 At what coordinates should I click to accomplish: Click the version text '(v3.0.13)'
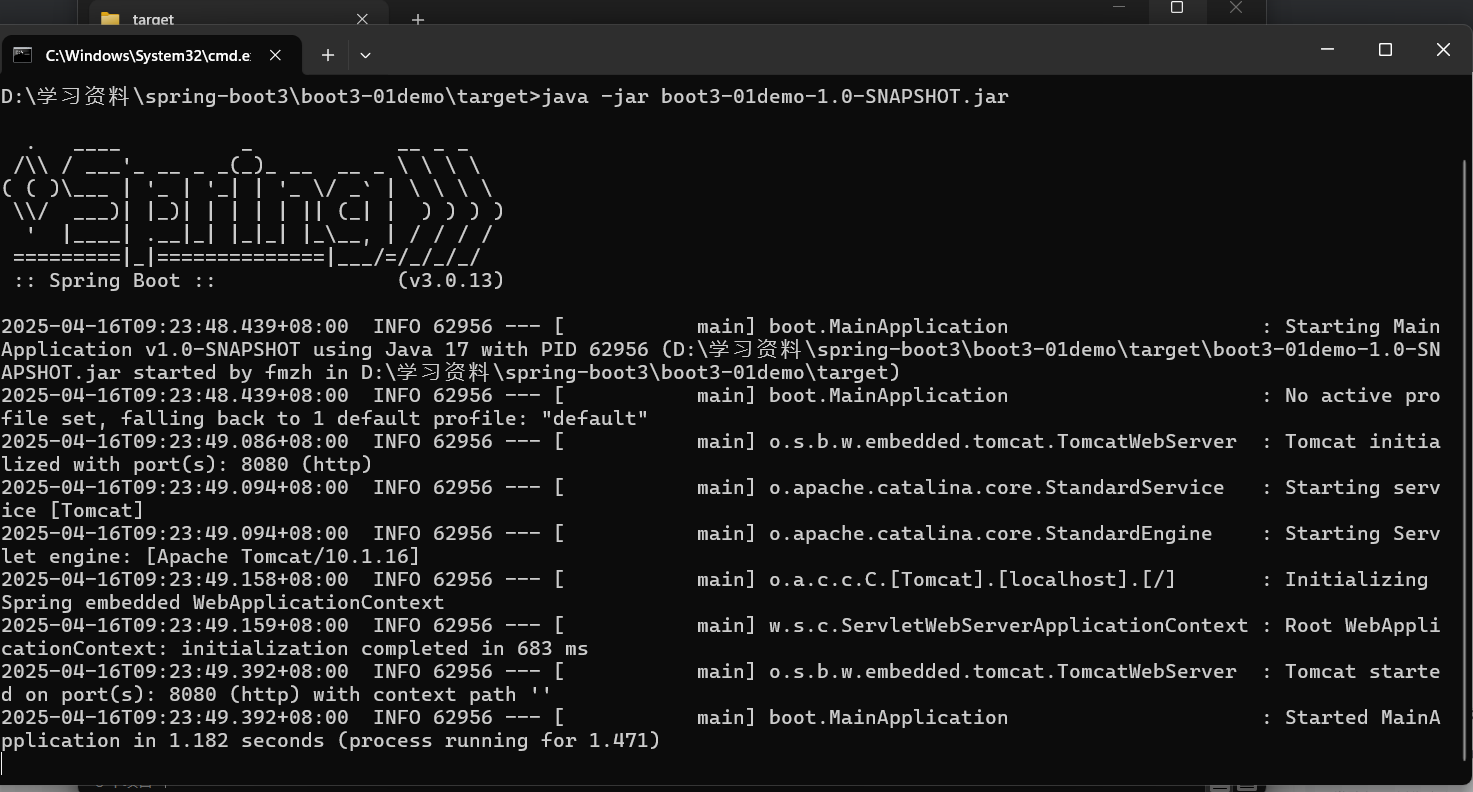[x=451, y=281]
